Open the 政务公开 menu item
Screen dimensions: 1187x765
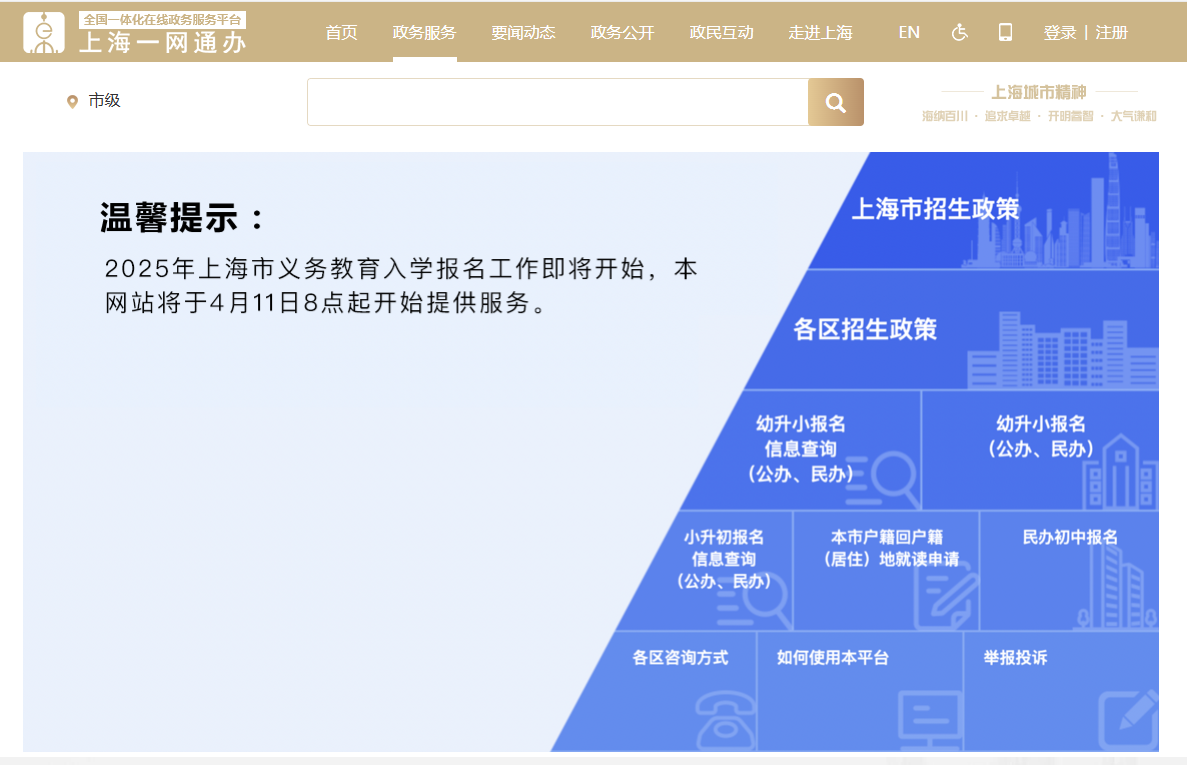pyautogui.click(x=622, y=32)
